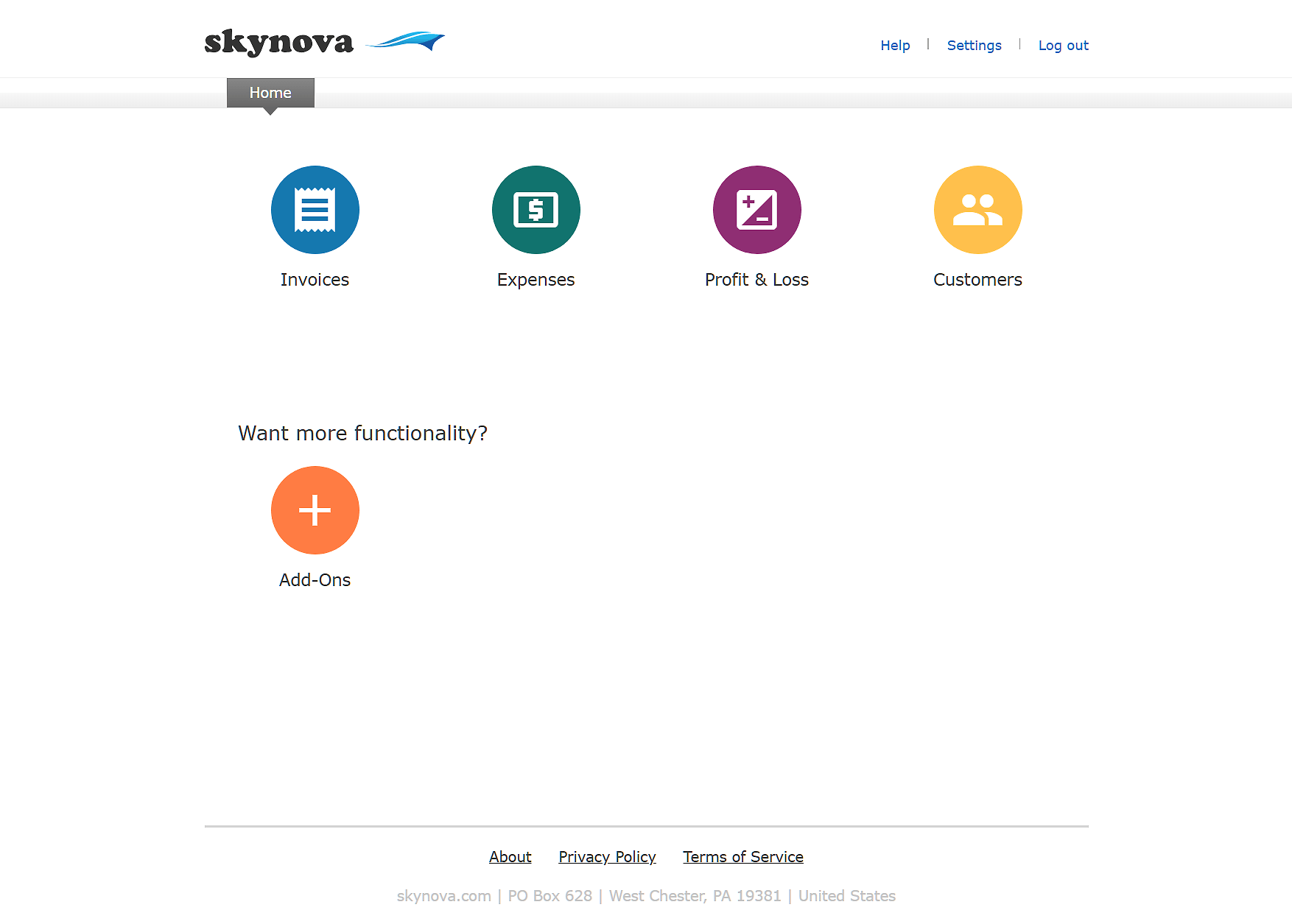
Task: Click the Customers text label
Action: [x=977, y=280]
